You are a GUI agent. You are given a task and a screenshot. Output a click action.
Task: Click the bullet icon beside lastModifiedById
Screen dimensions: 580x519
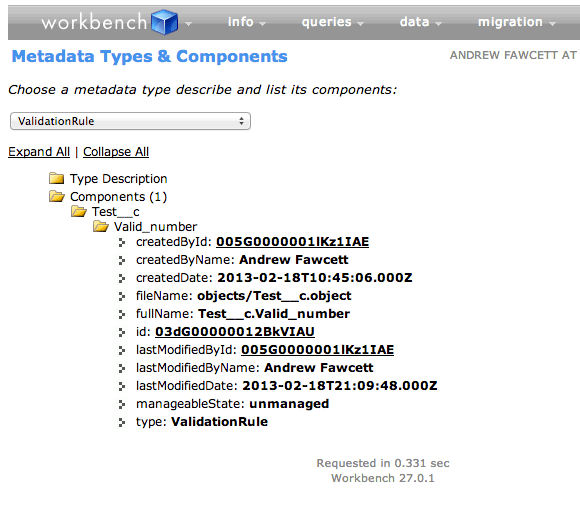122,351
